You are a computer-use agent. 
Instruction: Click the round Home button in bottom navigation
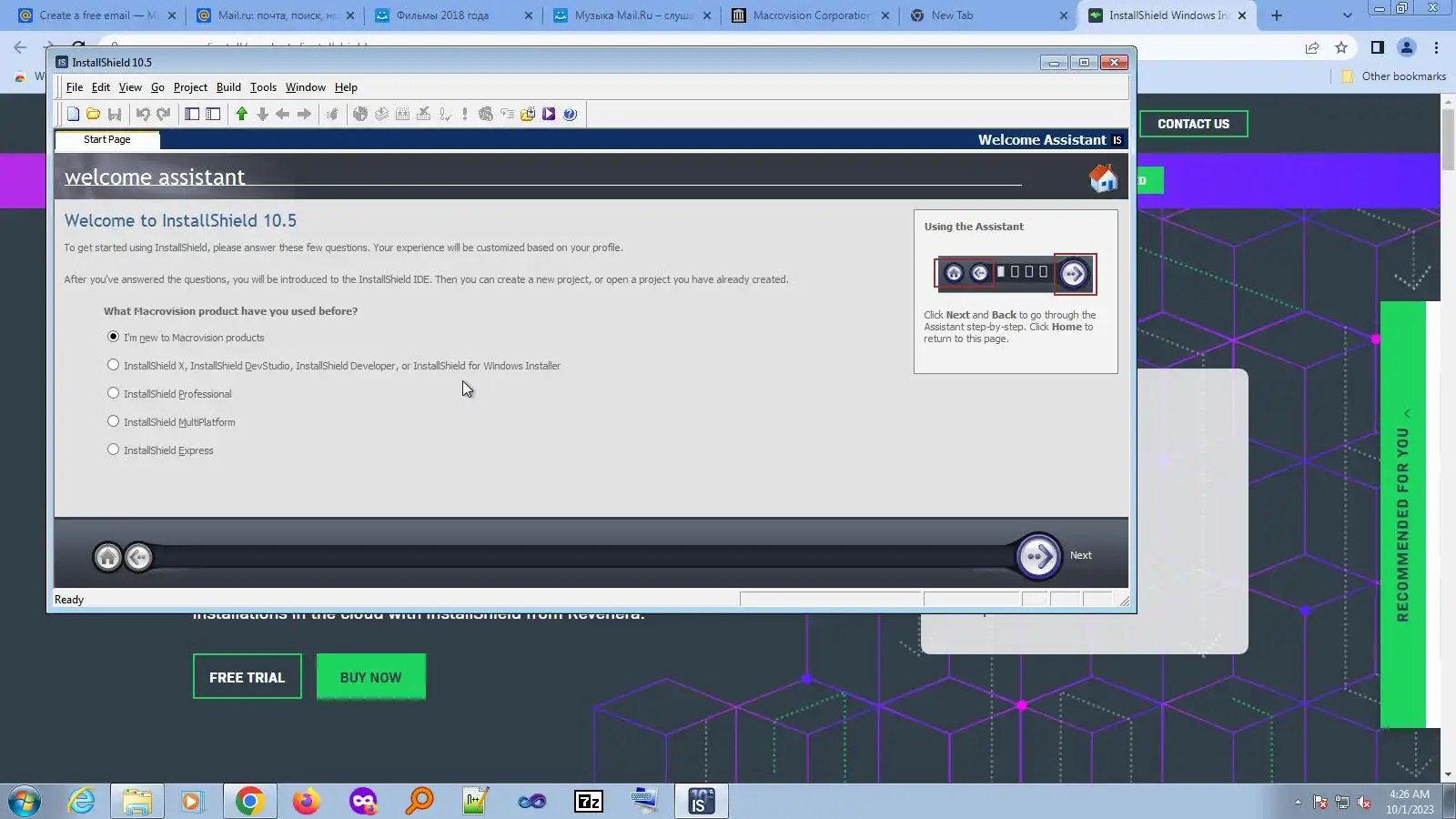coord(107,557)
